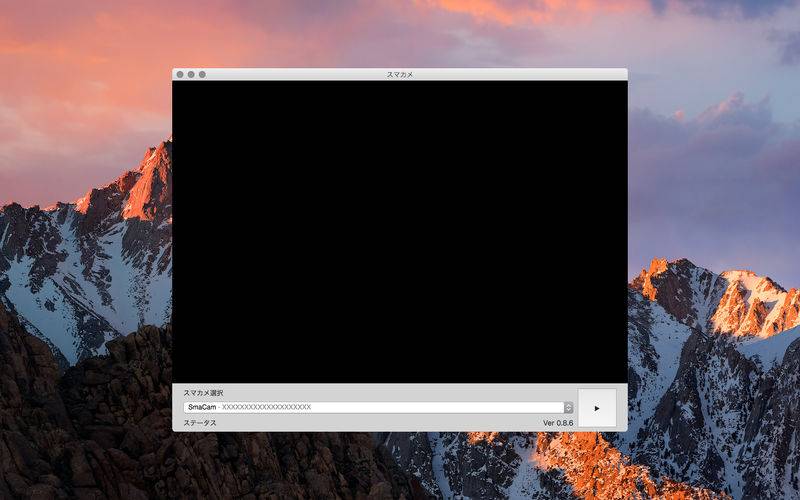Click the Ver 0.8.6 version text
Image resolution: width=800 pixels, height=500 pixels.
click(x=558, y=423)
